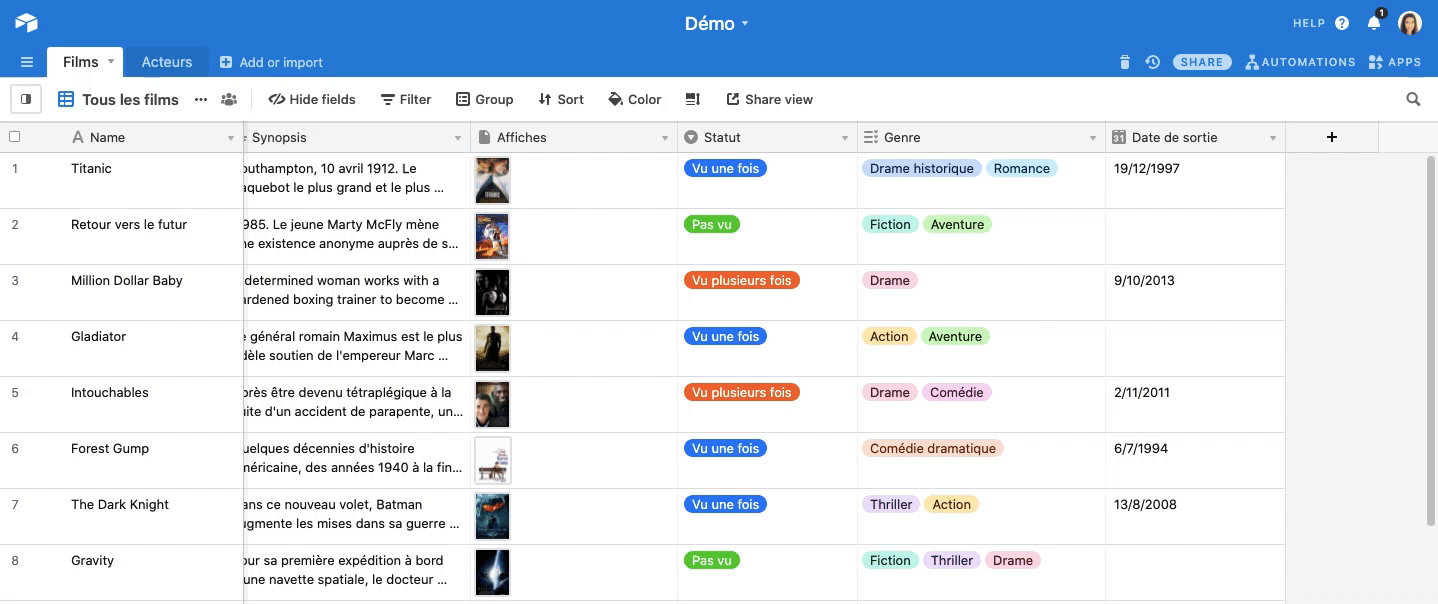The height and width of the screenshot is (604, 1438).
Task: Click The Dark Knight poster thumbnail
Action: point(493,517)
